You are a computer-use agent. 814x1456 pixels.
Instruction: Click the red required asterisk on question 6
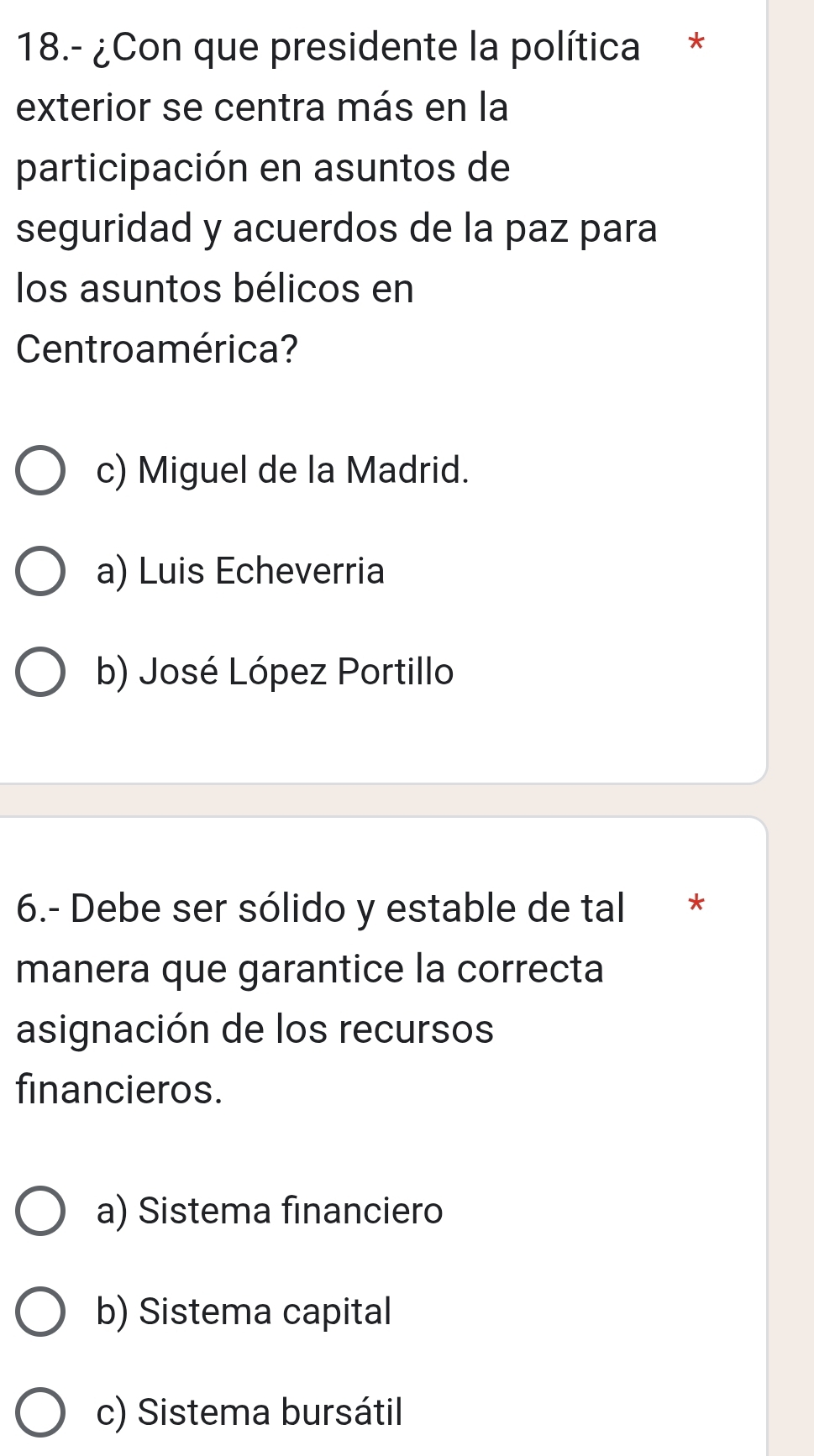click(x=694, y=905)
